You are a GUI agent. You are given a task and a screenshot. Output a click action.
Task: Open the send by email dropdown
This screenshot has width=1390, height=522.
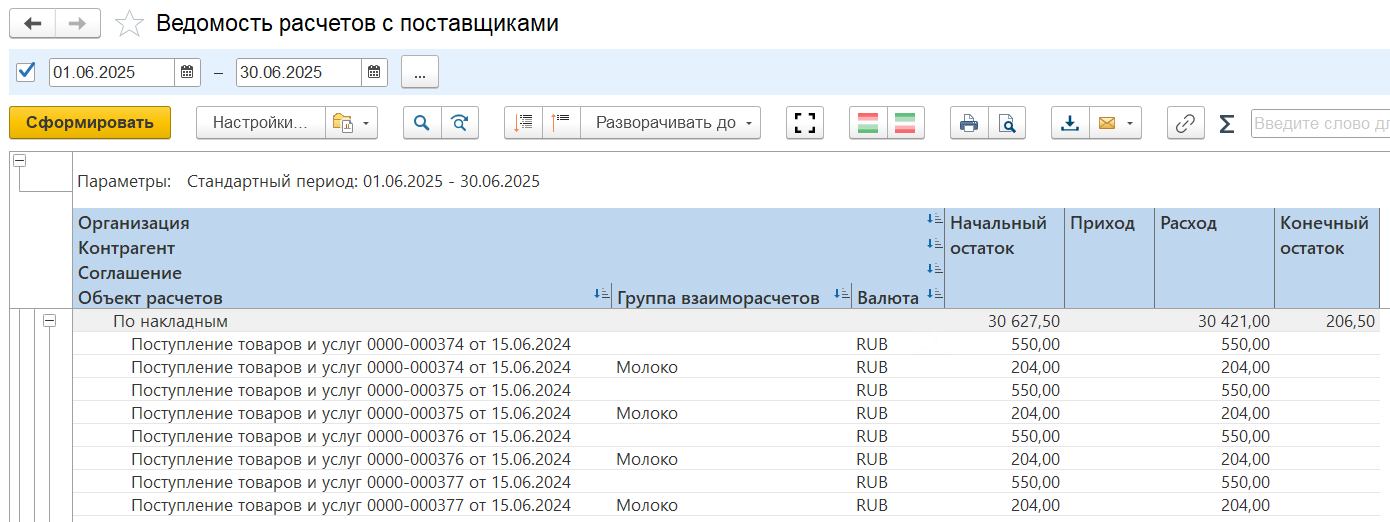coord(1115,123)
